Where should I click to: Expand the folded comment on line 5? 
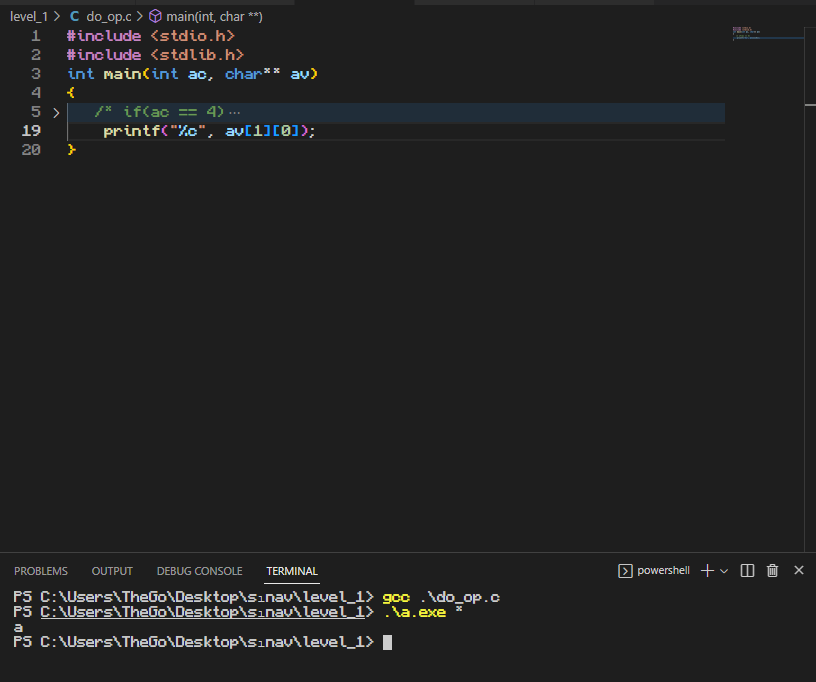[x=56, y=112]
